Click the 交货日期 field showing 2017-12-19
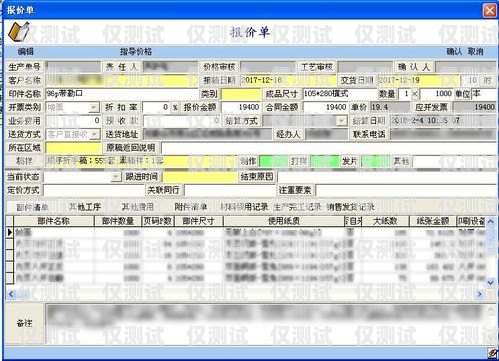 [419, 80]
